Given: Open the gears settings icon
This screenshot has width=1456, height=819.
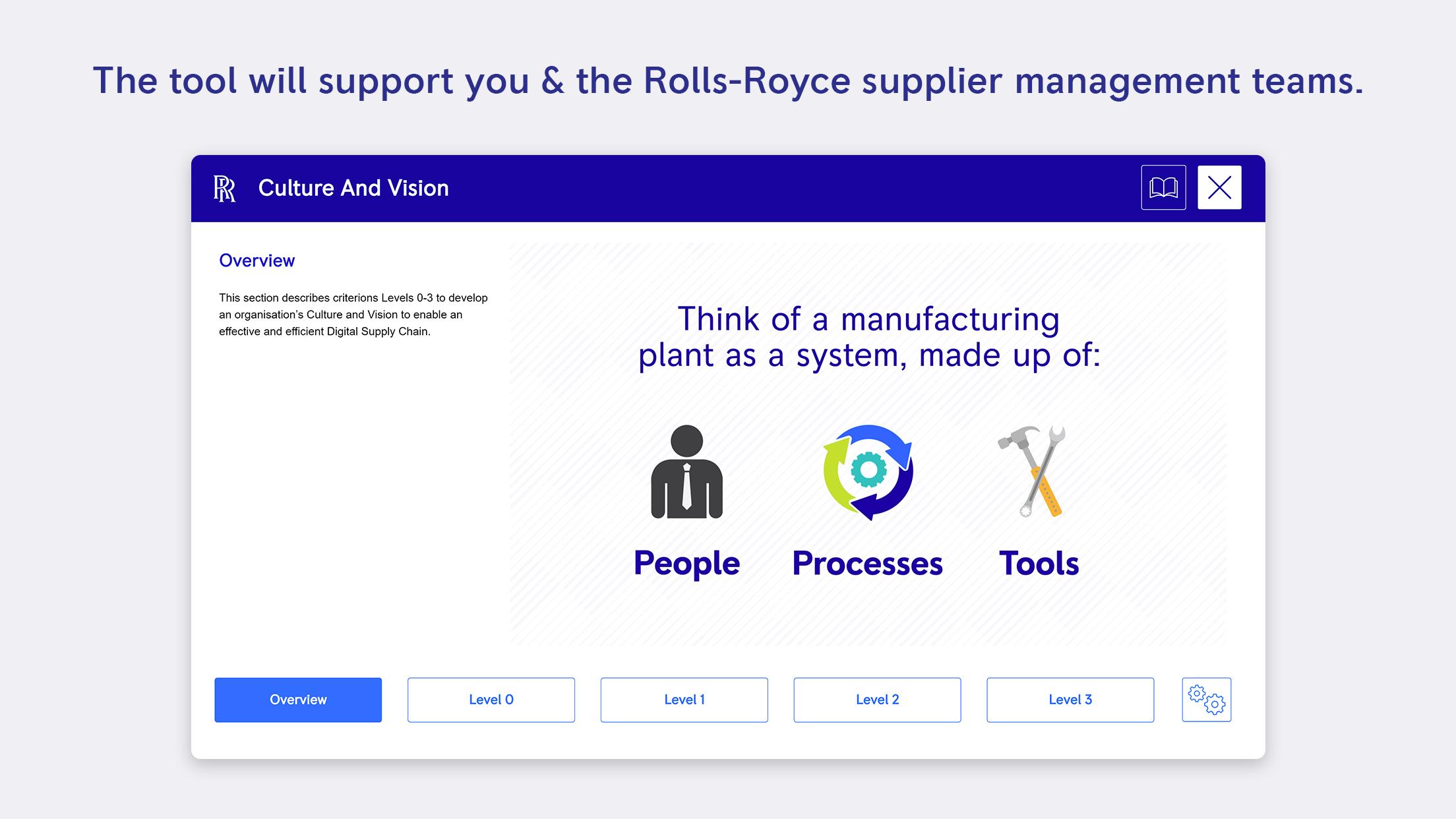Looking at the screenshot, I should tap(1206, 700).
